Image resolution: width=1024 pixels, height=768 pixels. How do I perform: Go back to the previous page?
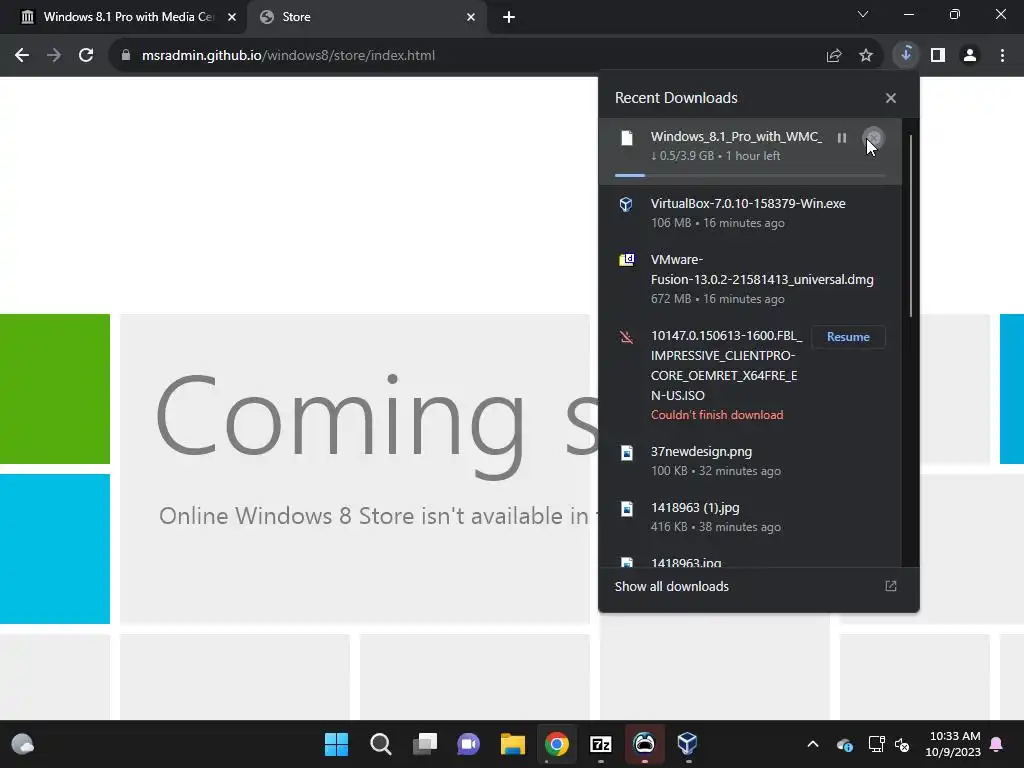(22, 56)
